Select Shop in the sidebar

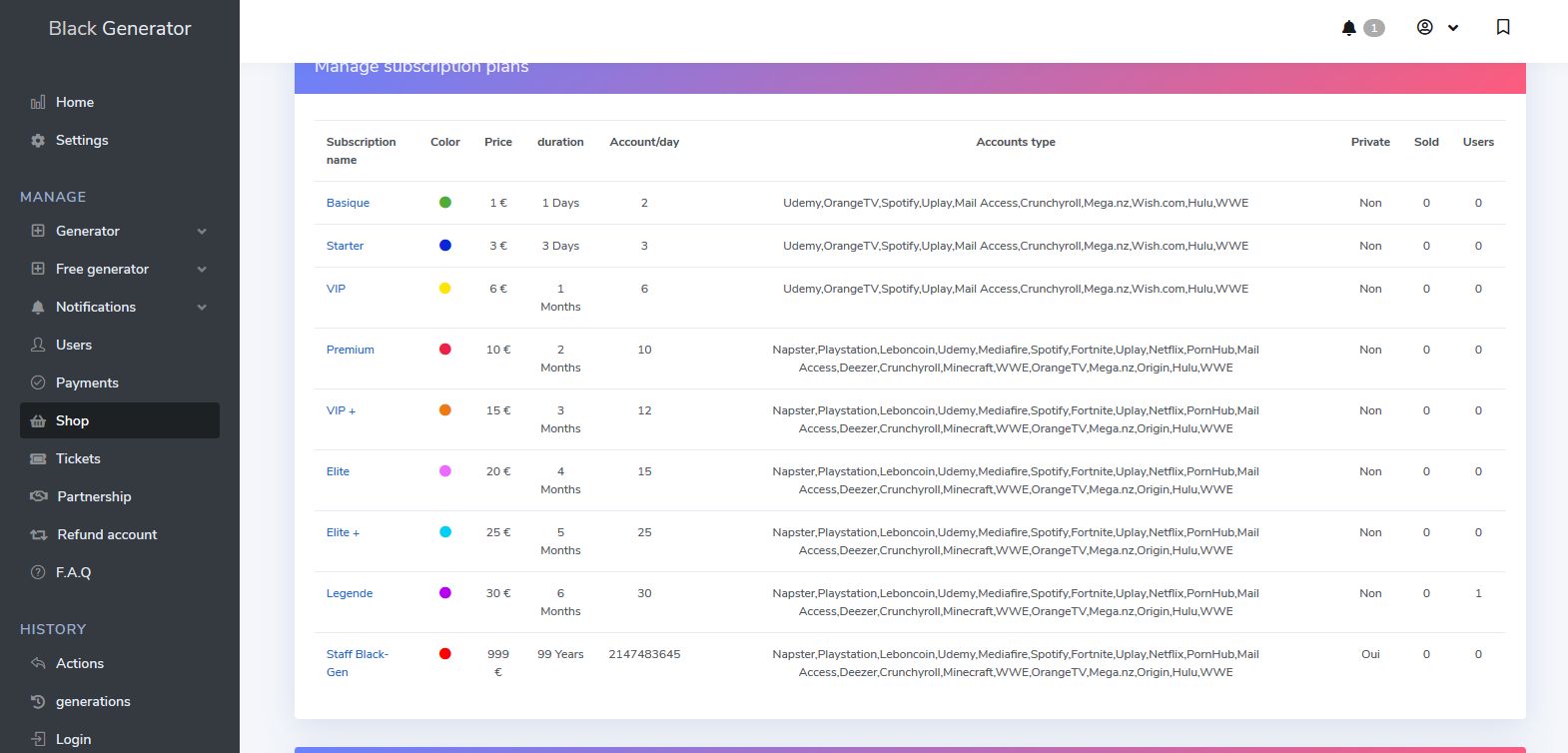pyautogui.click(x=72, y=420)
